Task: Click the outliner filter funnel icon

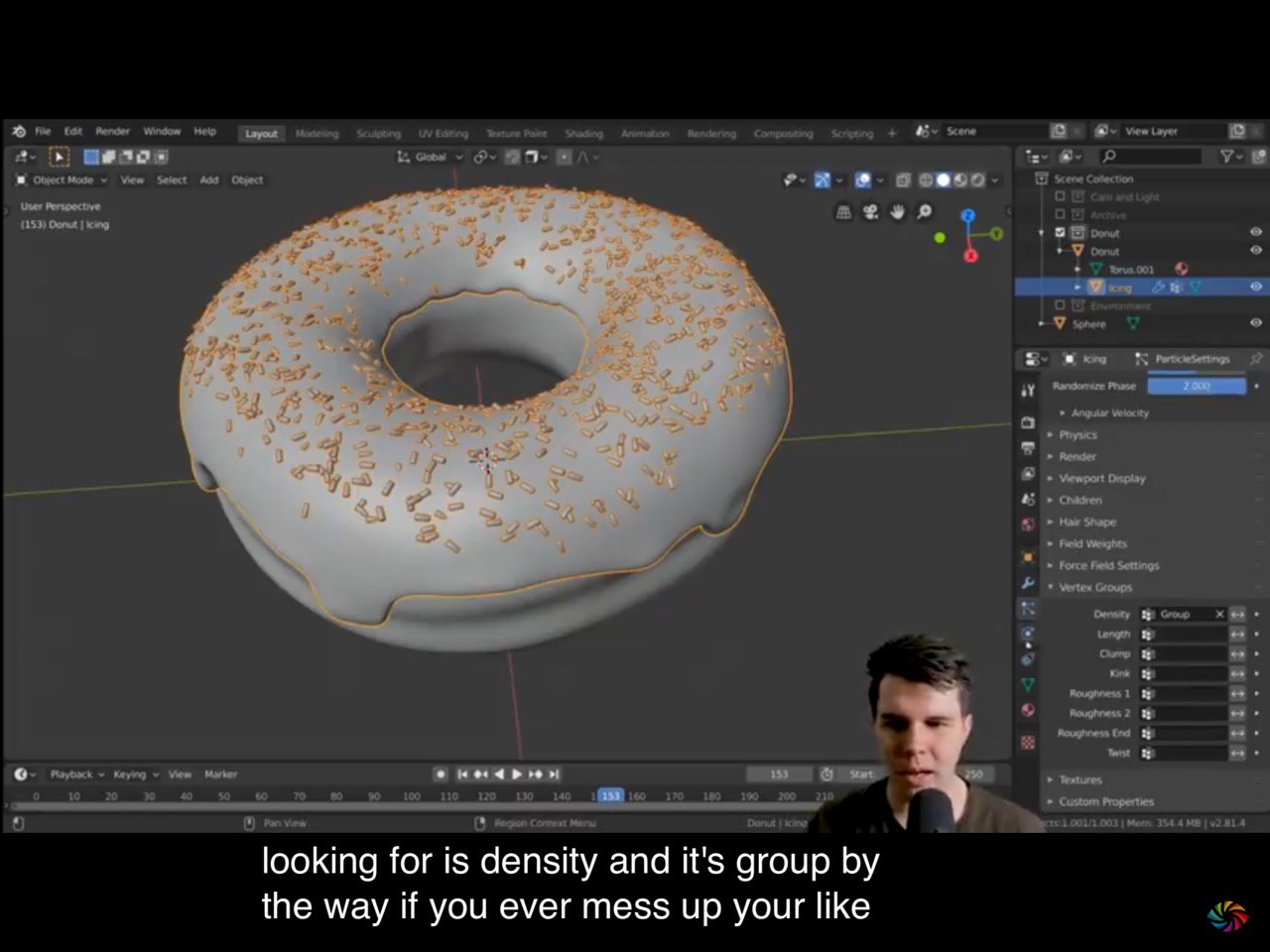Action: pyautogui.click(x=1228, y=157)
